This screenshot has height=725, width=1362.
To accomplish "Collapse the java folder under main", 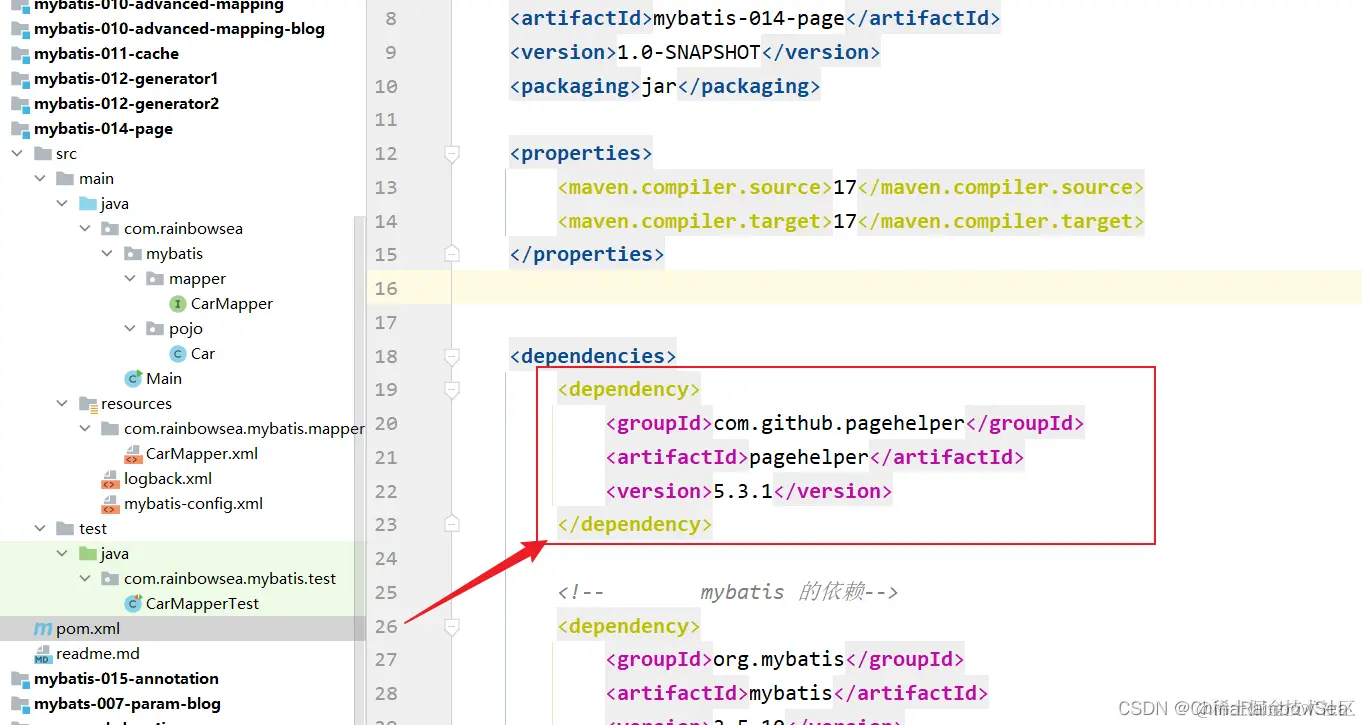I will 63,204.
